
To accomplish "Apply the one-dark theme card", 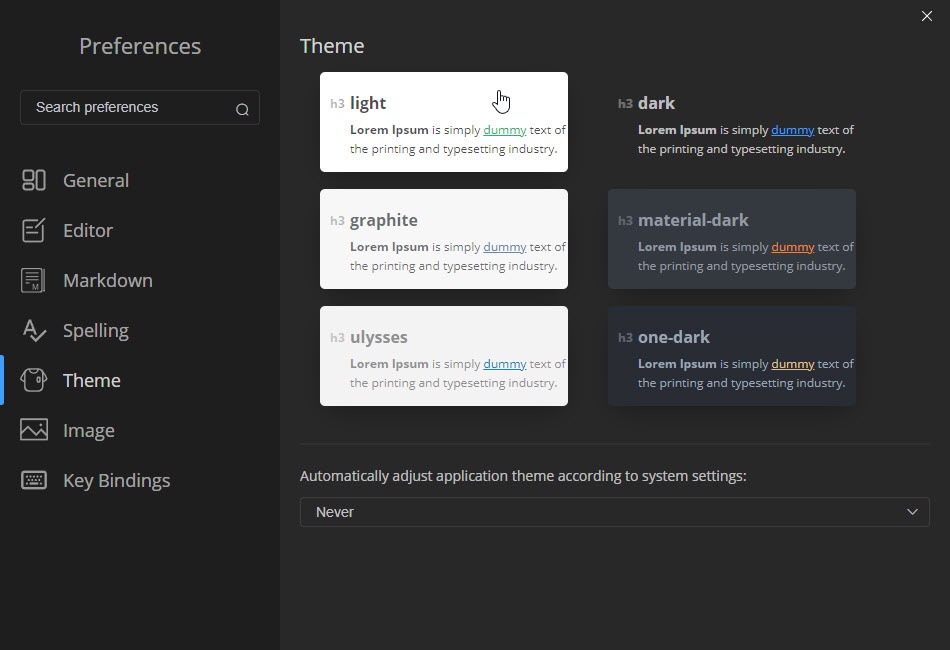I will pyautogui.click(x=731, y=356).
